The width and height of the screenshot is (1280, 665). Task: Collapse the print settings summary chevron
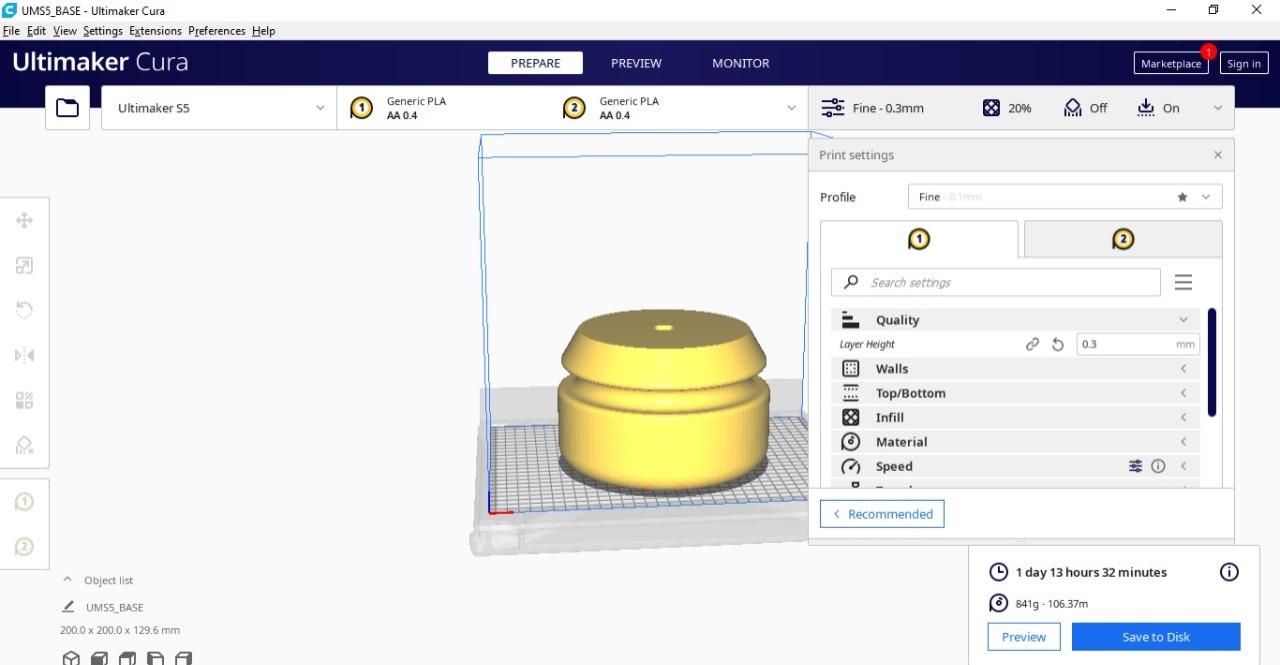[1217, 108]
